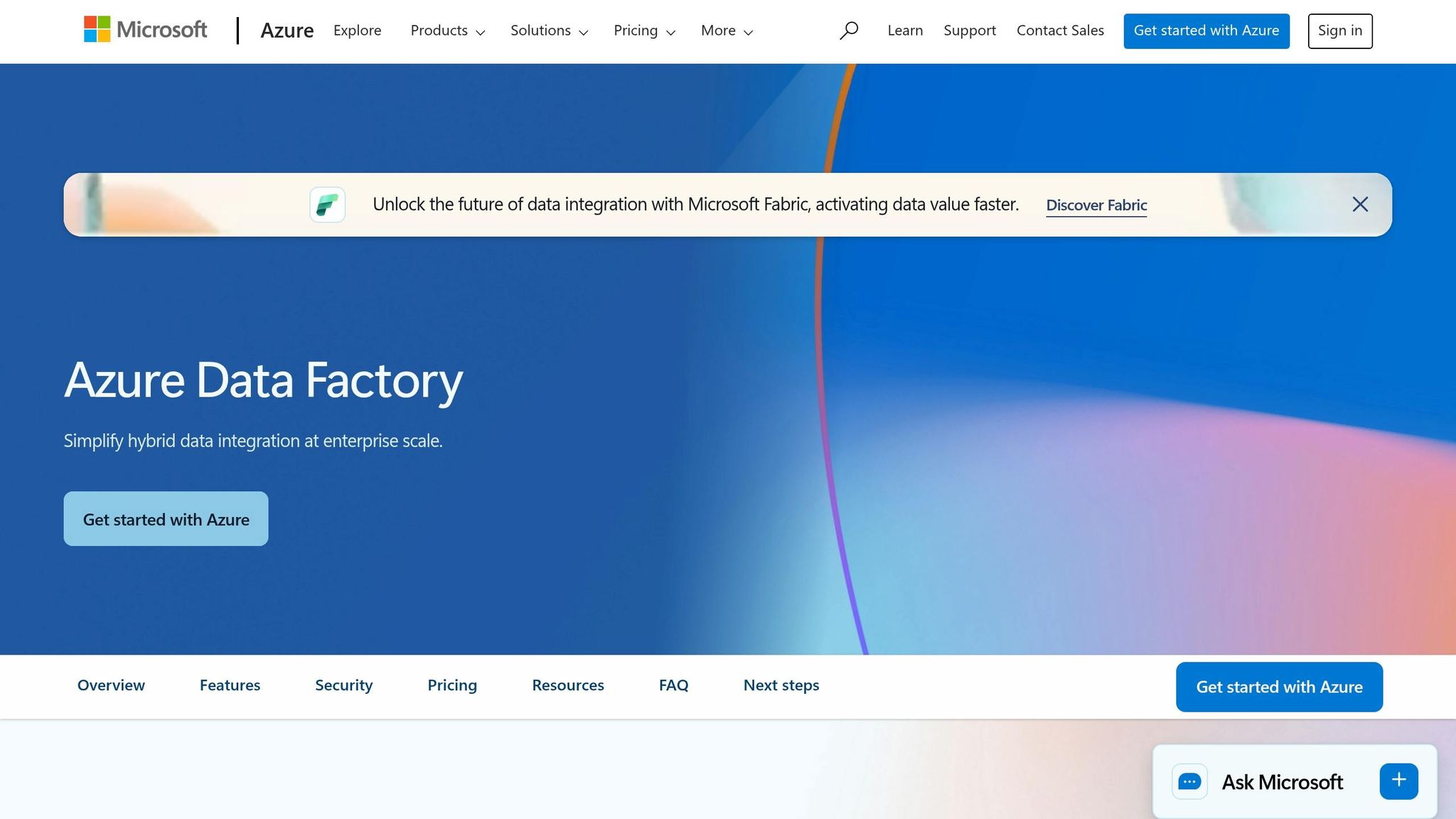Click the Sign in button

[1340, 31]
